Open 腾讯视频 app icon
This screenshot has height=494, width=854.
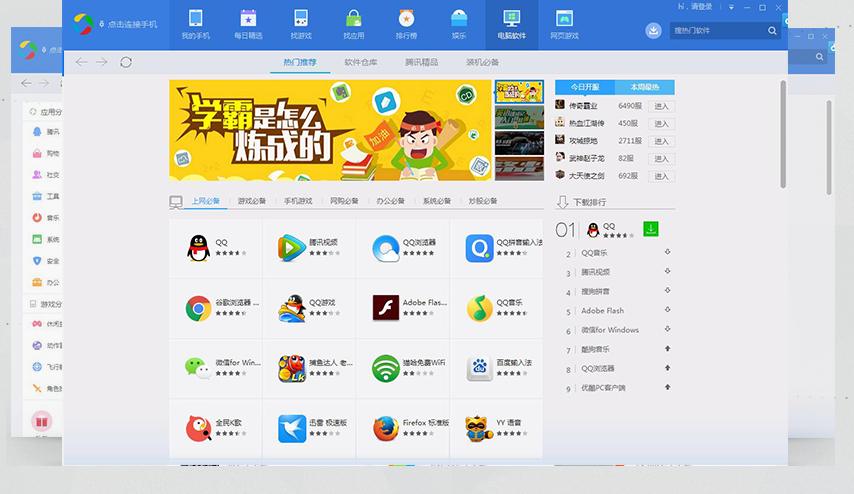click(291, 248)
